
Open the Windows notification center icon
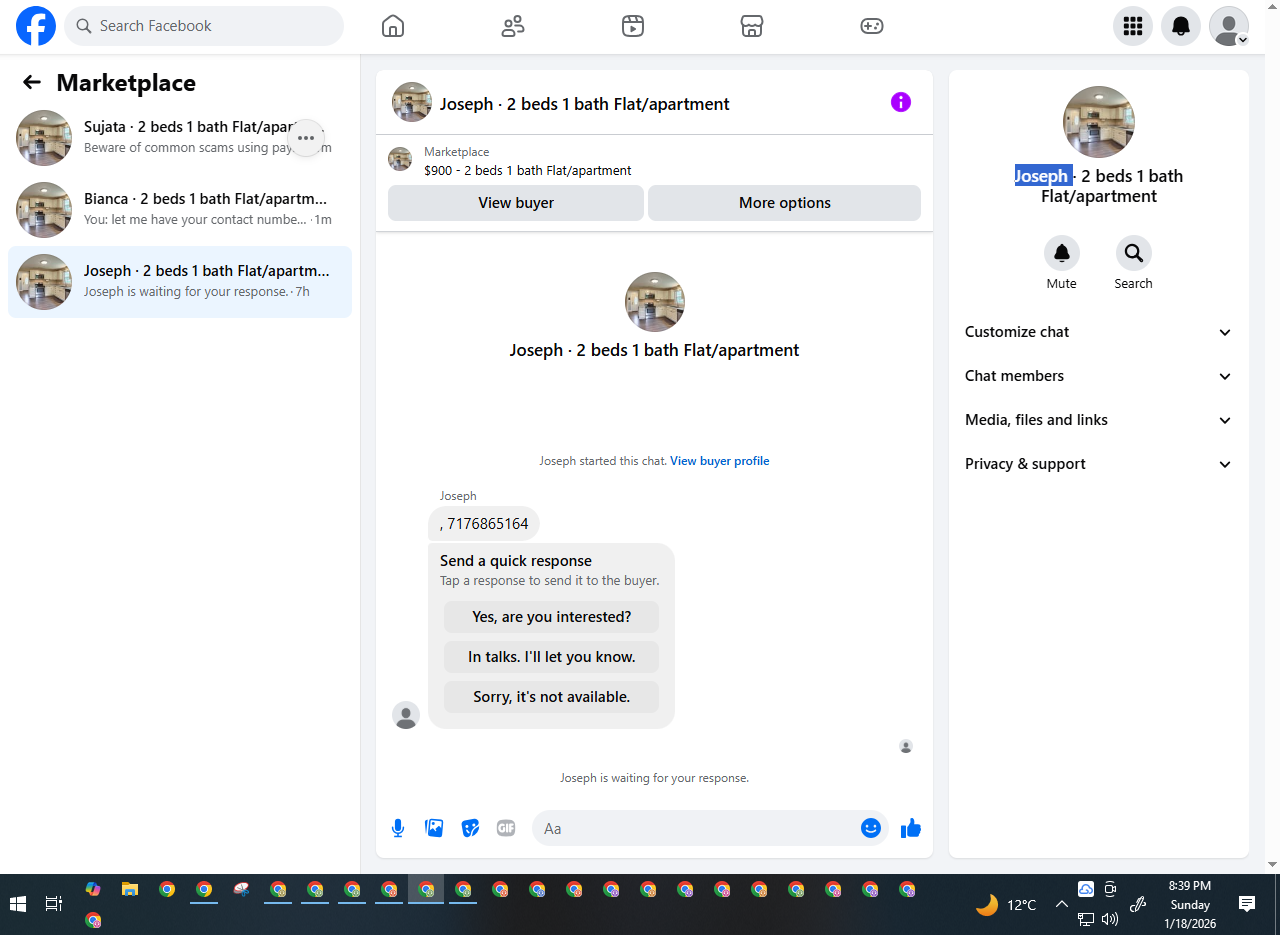[1247, 904]
